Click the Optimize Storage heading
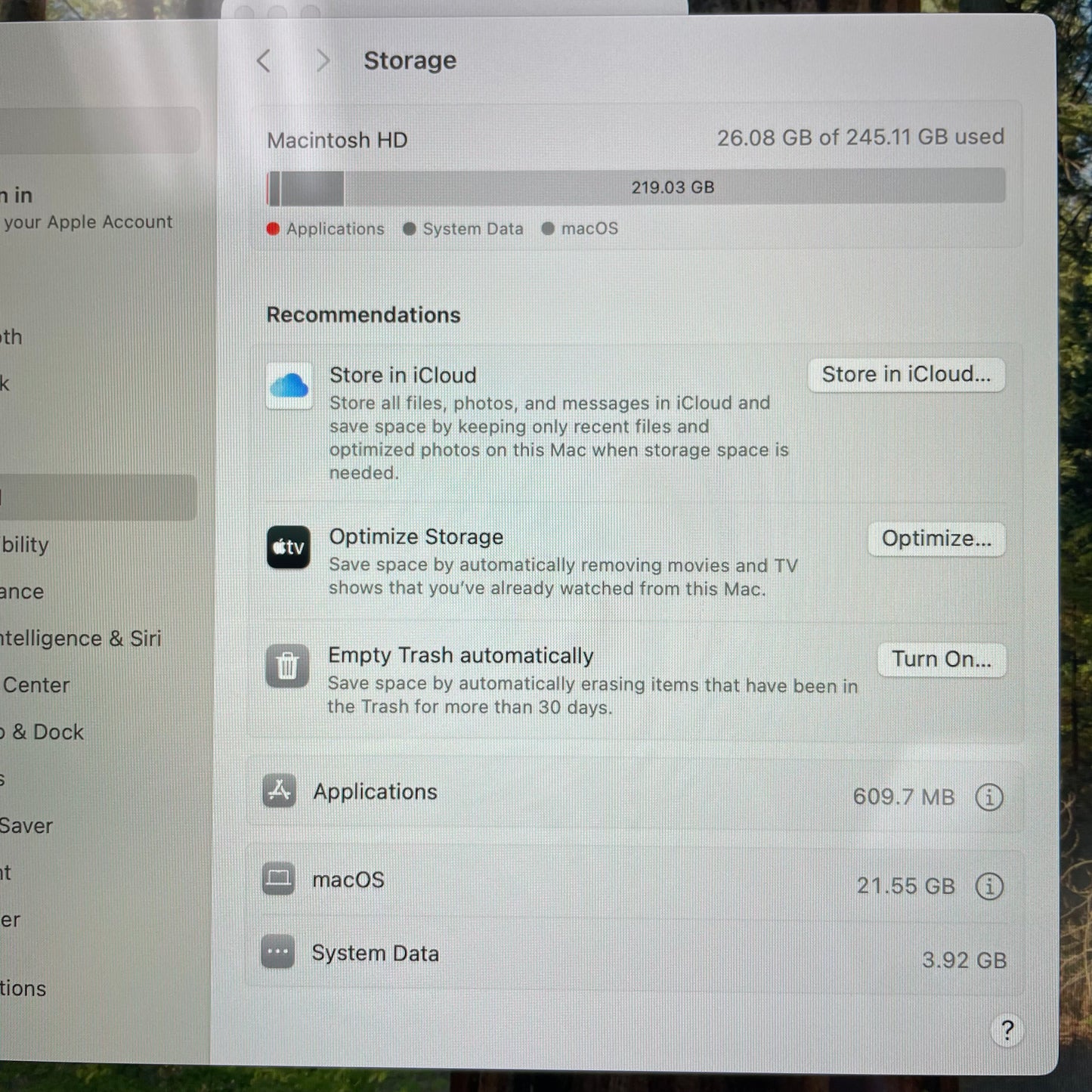 [x=416, y=537]
